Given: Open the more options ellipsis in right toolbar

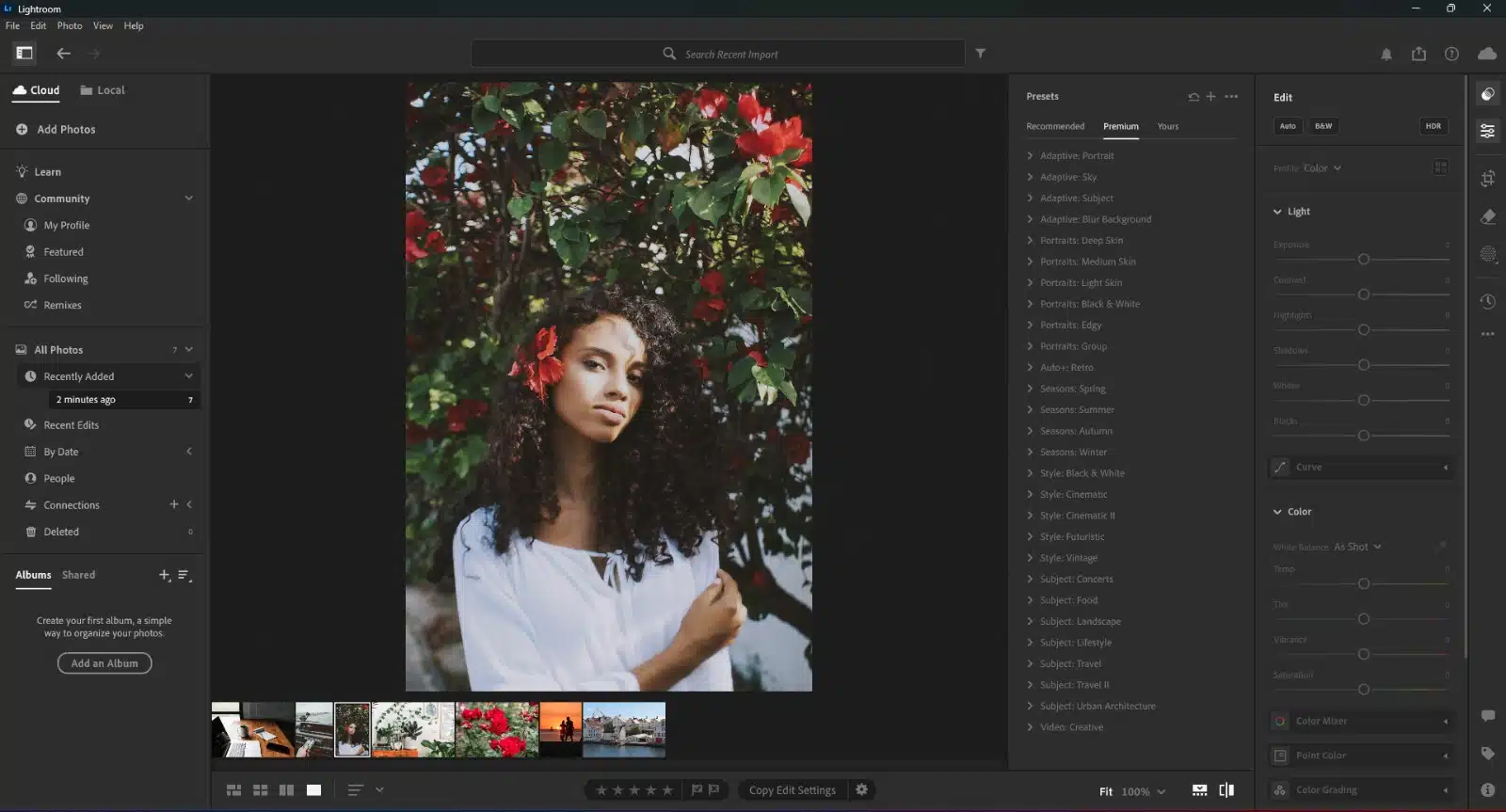Looking at the screenshot, I should click(x=1487, y=334).
